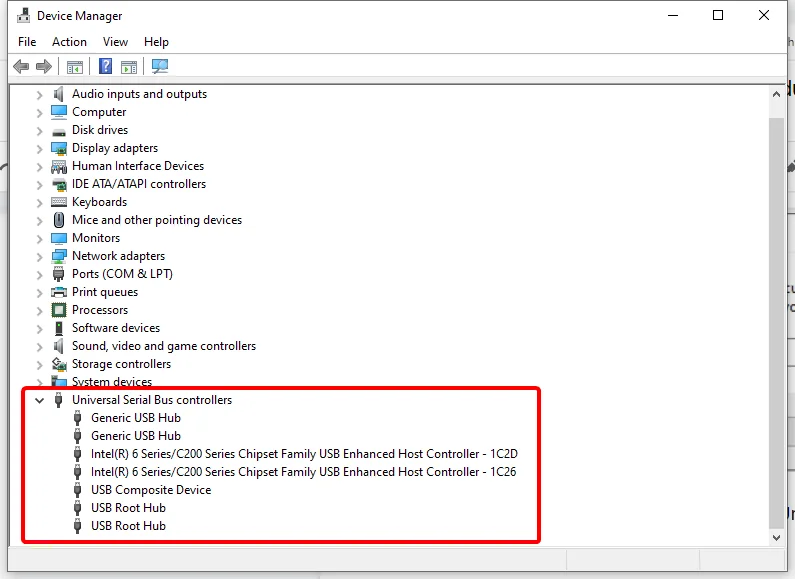Click the Mice and other pointing devices icon
The height and width of the screenshot is (579, 795).
coord(59,220)
